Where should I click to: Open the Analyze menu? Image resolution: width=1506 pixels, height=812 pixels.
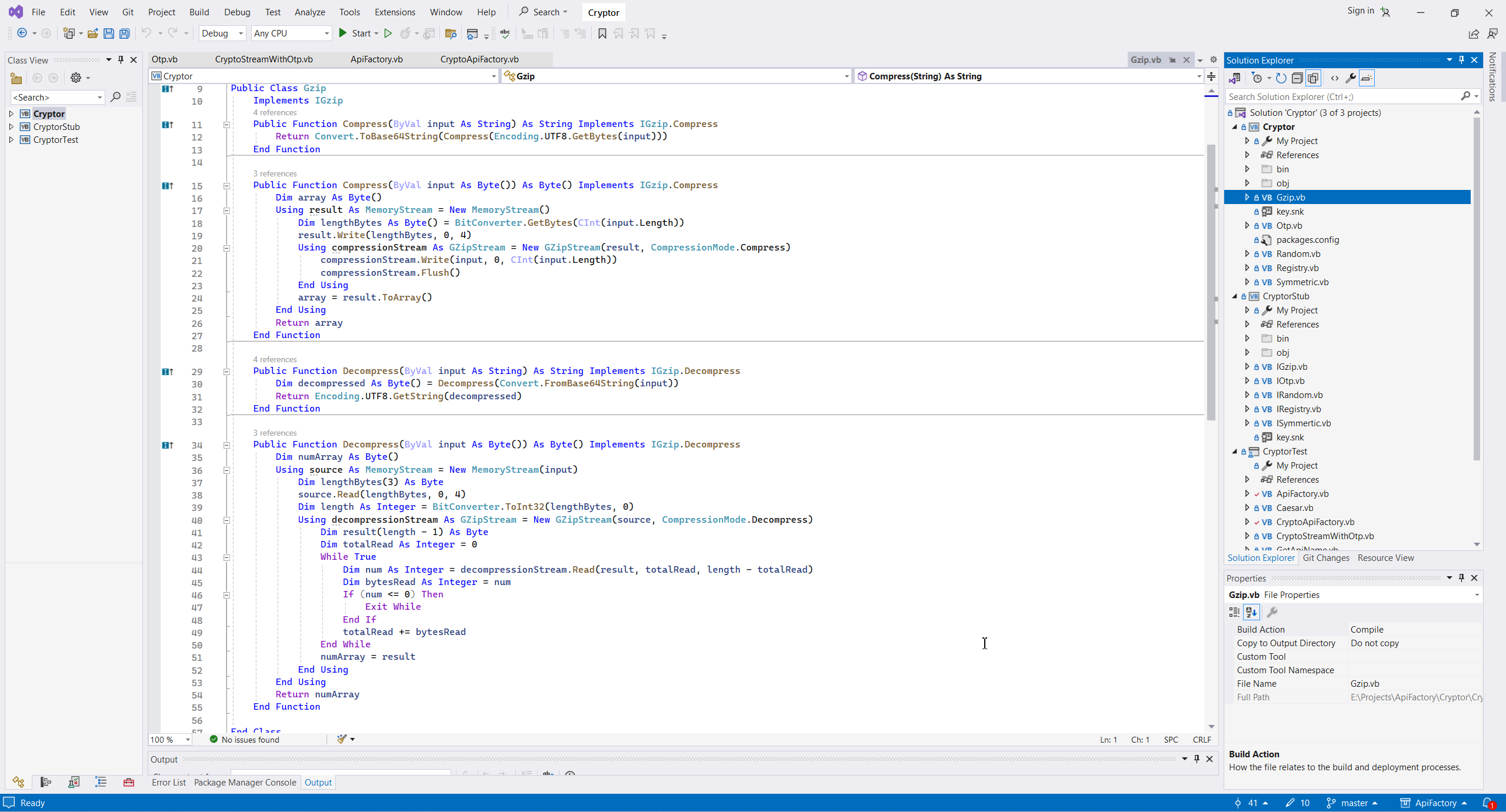[x=309, y=12]
